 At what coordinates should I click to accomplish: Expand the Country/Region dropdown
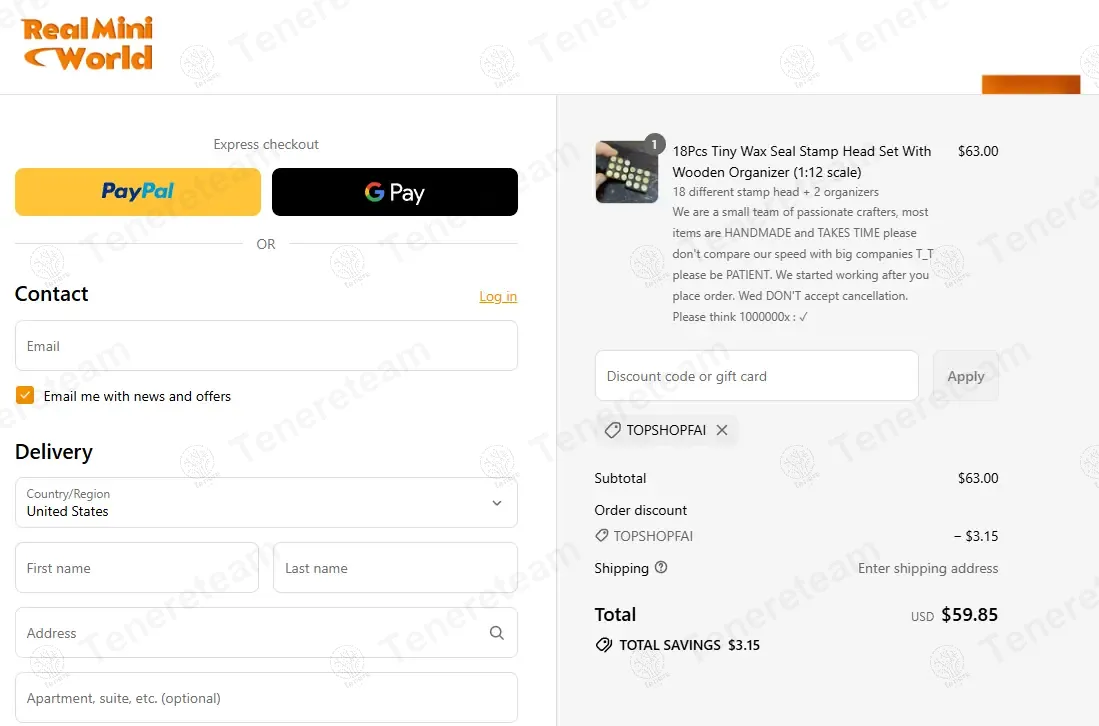click(266, 502)
